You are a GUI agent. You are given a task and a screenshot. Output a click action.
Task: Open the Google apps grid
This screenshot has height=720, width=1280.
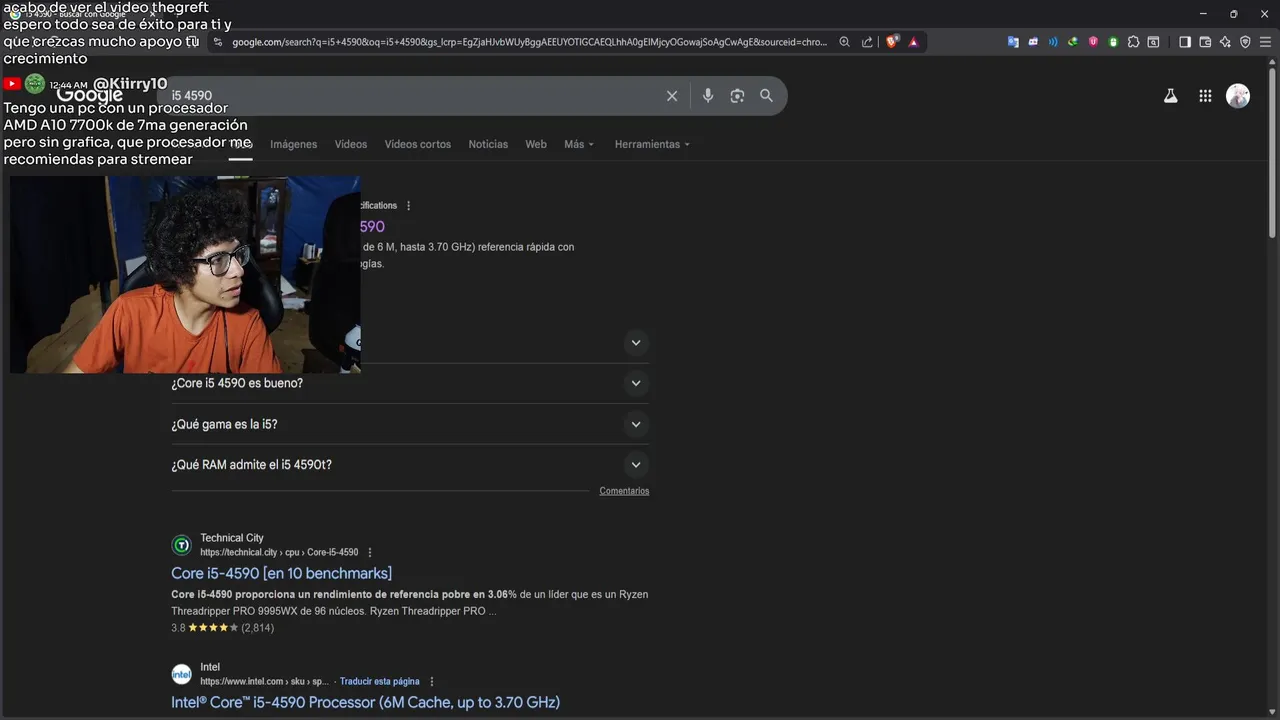[1205, 96]
